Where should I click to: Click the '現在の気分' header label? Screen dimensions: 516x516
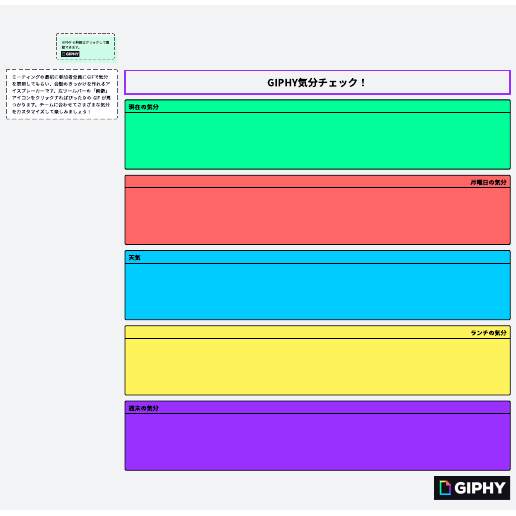coord(144,107)
